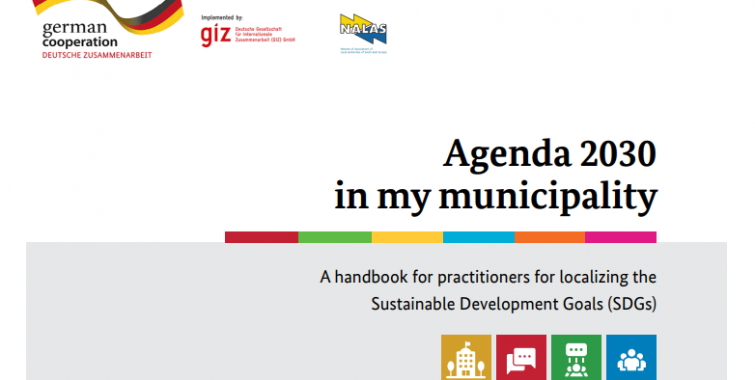Click the German cooperation logo
Viewport: 755px width, 380px height.
point(108,29)
